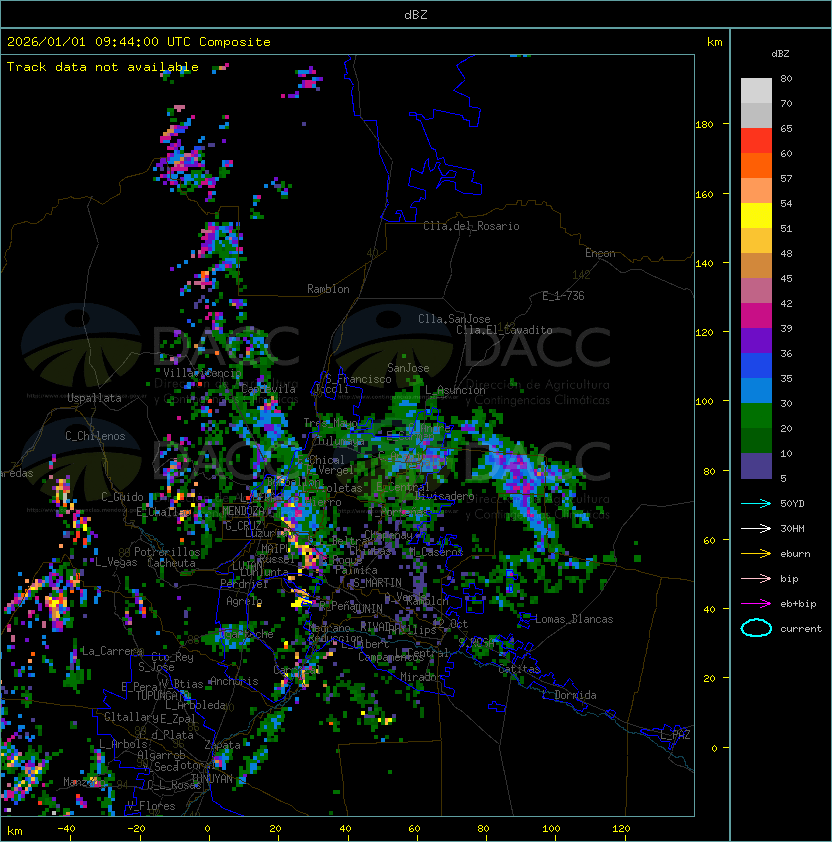Viewport: 832px width, 842px height.
Task: Click the 'Divisadero' map label
Action: click(444, 496)
